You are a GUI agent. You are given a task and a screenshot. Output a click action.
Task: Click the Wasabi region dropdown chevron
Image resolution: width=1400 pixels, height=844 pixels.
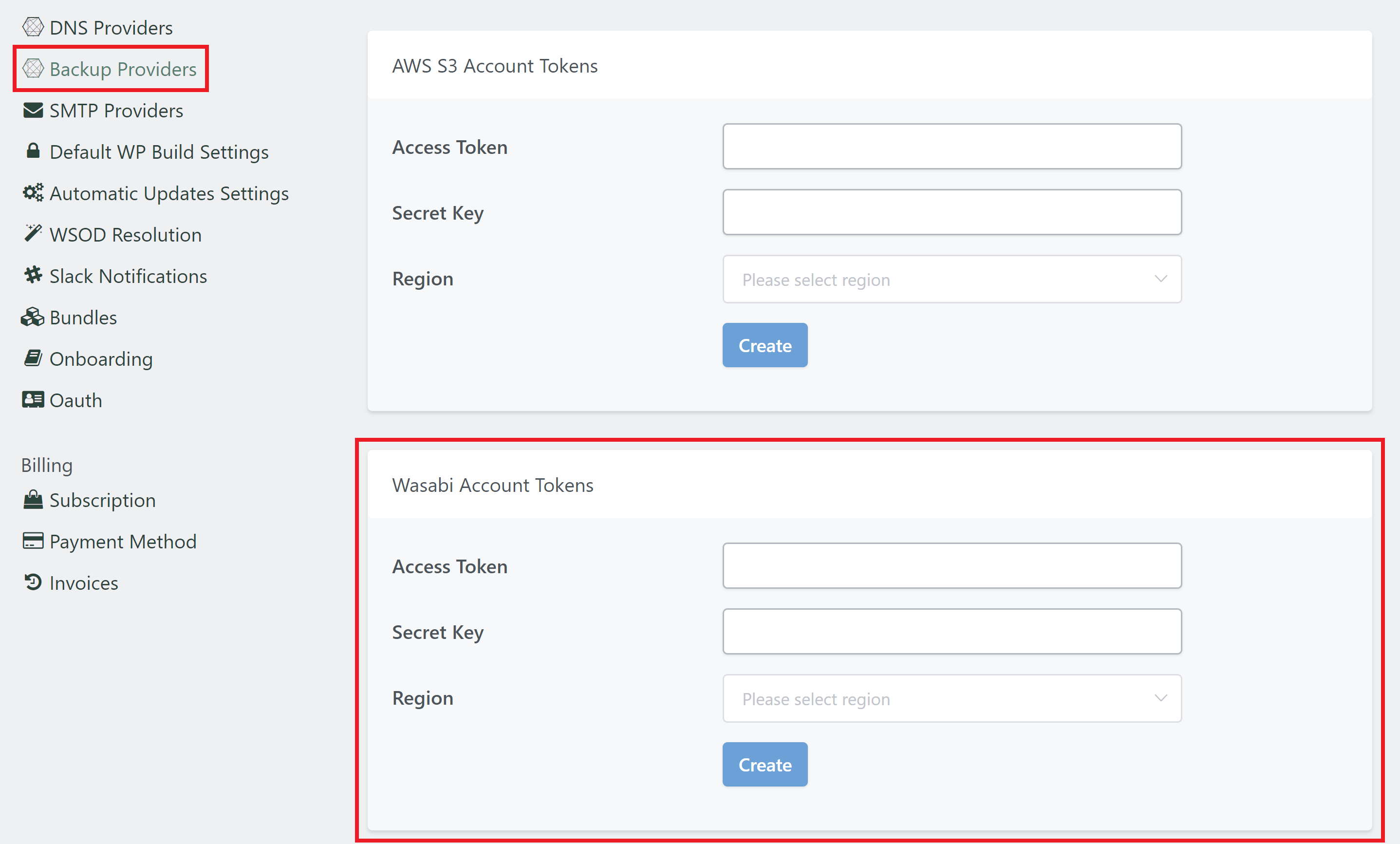(x=1161, y=698)
